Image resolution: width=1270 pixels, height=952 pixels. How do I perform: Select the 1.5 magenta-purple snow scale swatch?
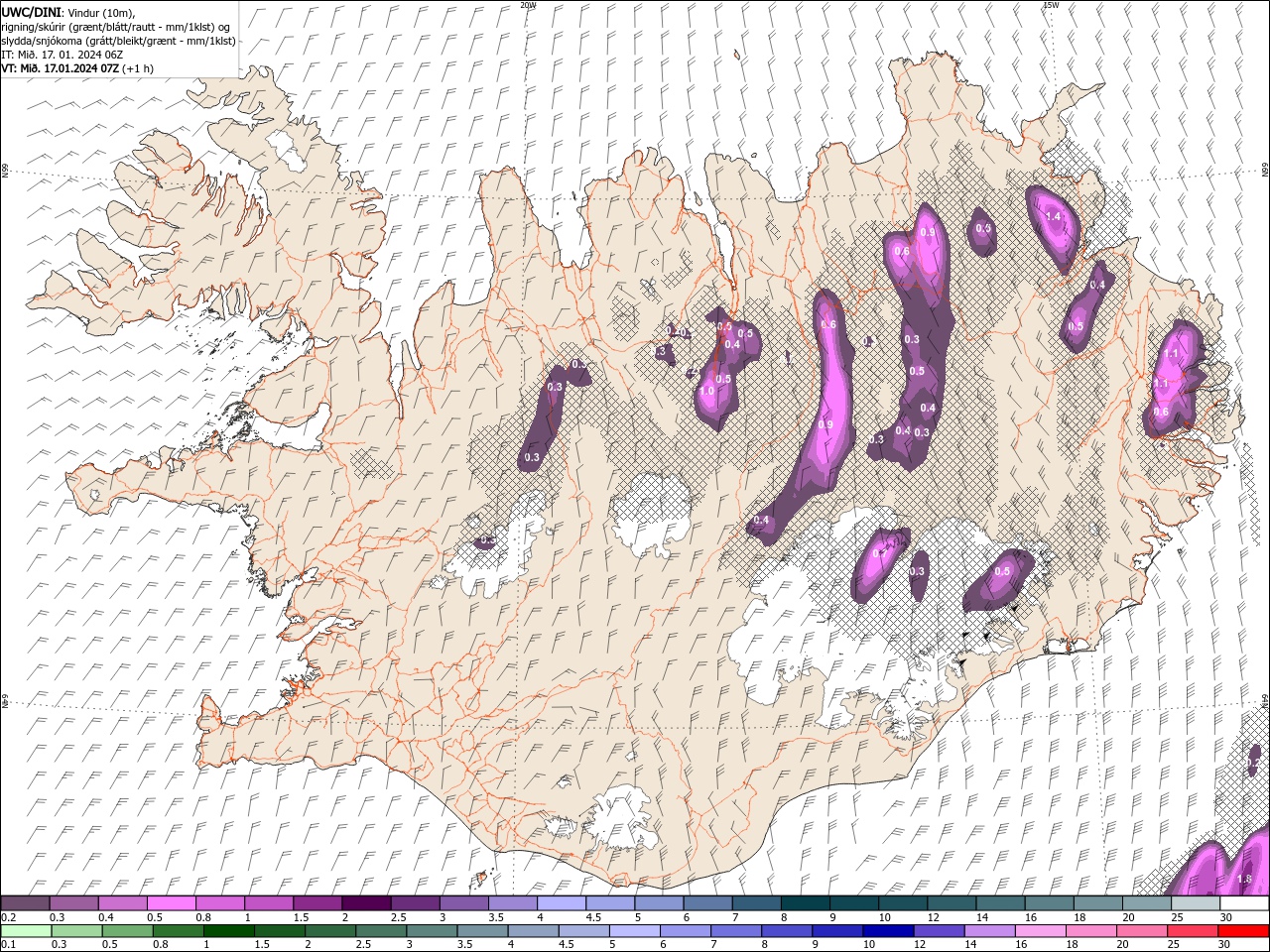coord(317,903)
